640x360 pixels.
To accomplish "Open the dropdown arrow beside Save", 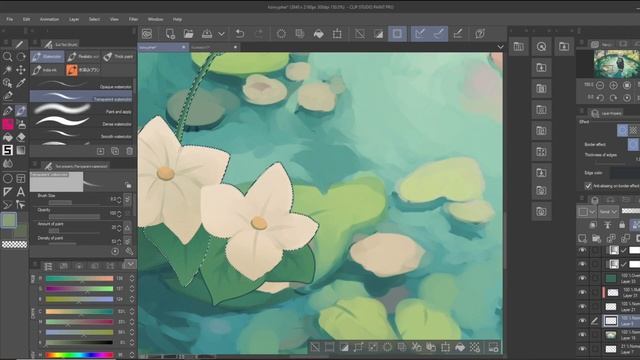I will tap(221, 34).
